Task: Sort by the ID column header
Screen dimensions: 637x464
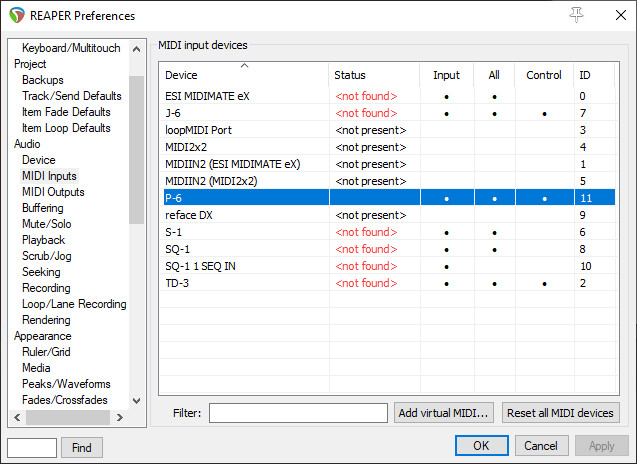Action: pos(594,75)
